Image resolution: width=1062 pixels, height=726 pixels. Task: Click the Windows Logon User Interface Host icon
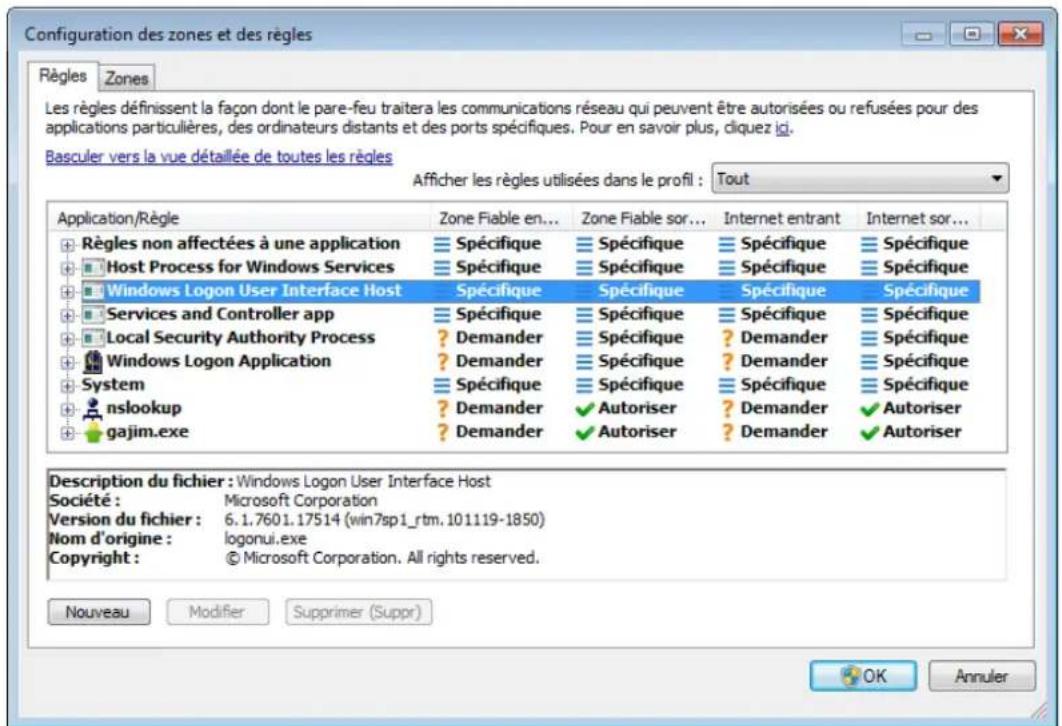pyautogui.click(x=93, y=291)
